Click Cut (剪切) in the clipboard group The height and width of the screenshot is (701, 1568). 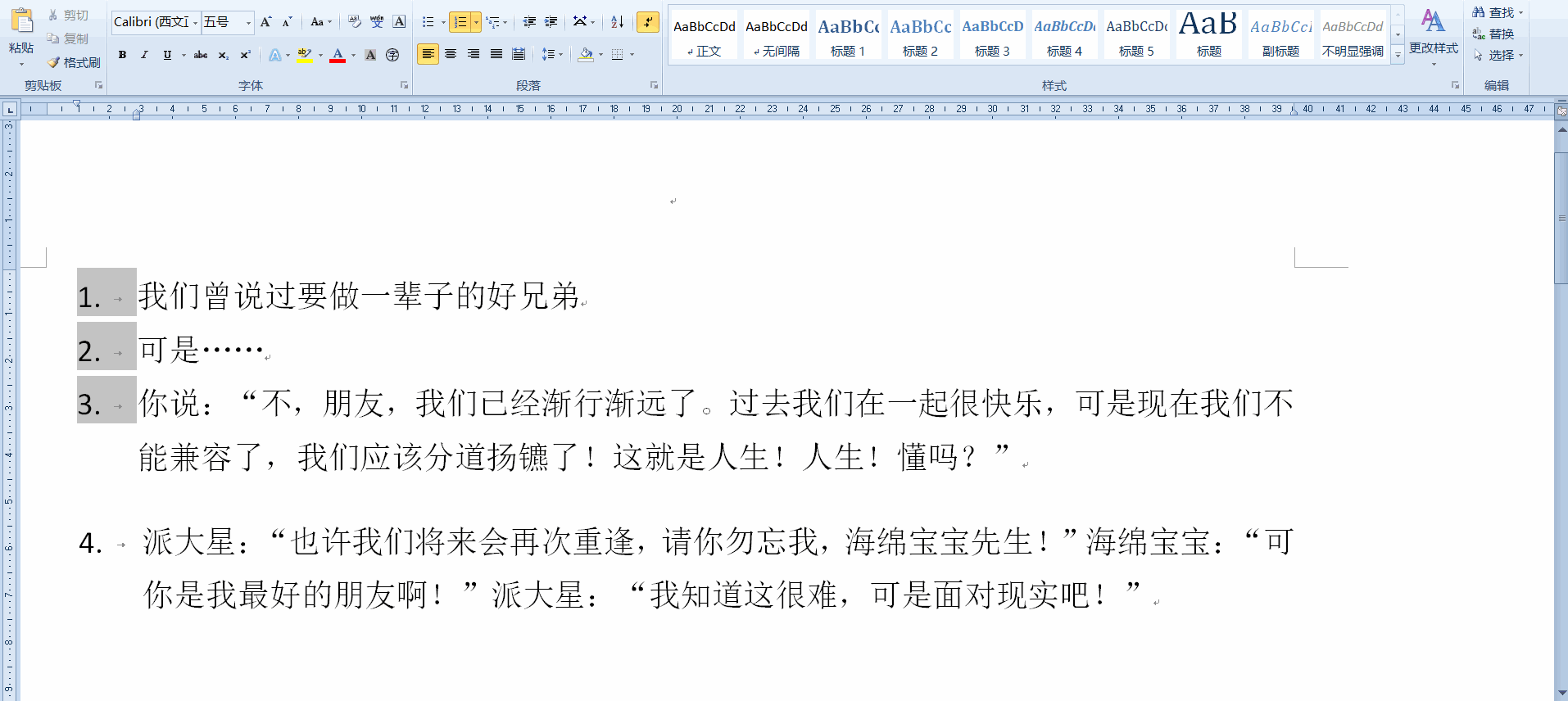tap(67, 16)
